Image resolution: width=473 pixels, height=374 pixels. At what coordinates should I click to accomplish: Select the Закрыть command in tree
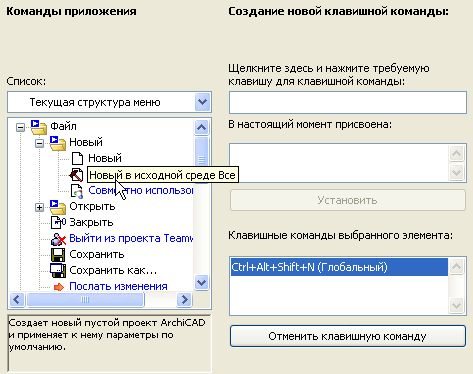click(x=91, y=222)
